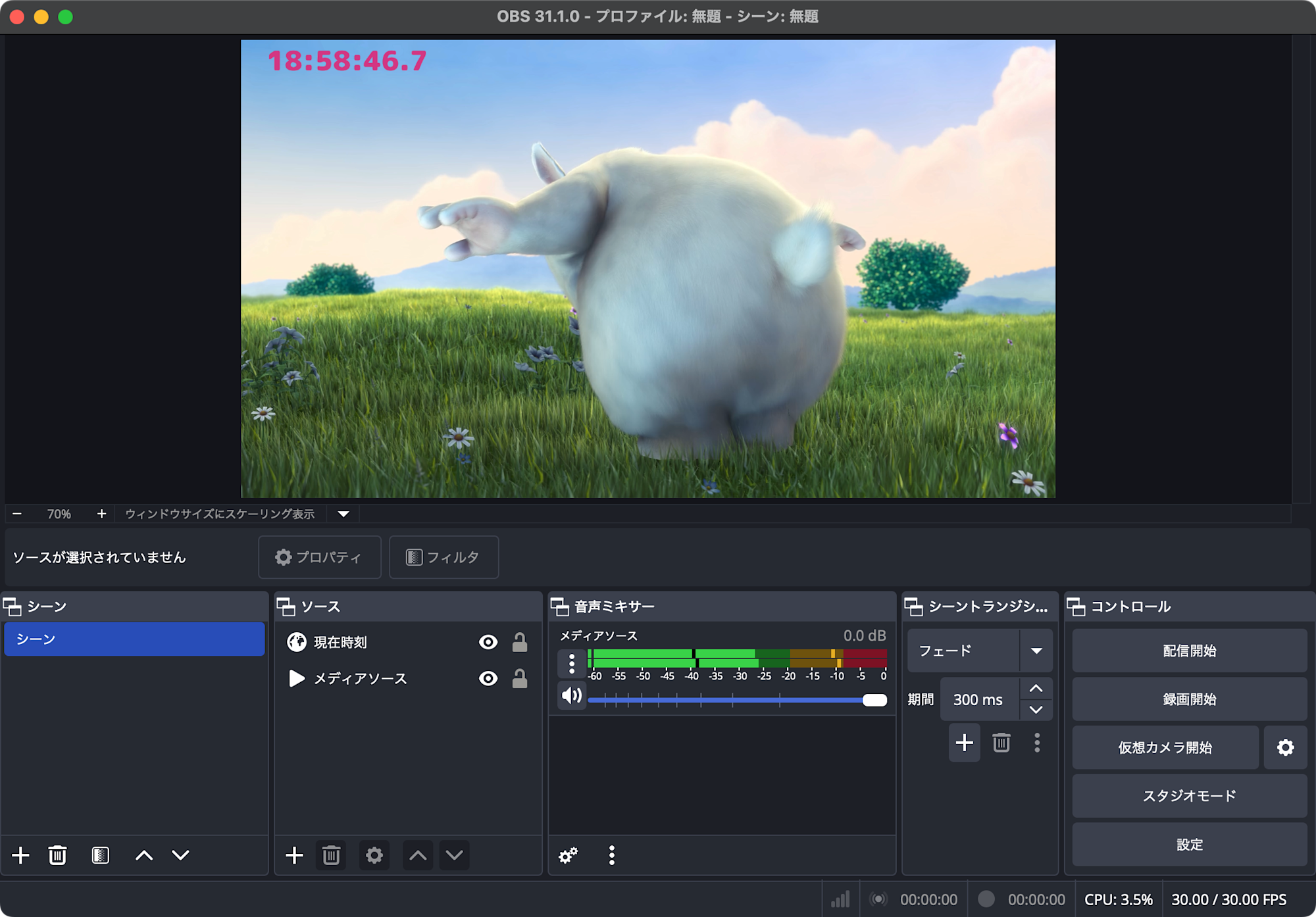Image resolution: width=1316 pixels, height=917 pixels.
Task: Add a new scene with plus icon
Action: (20, 855)
